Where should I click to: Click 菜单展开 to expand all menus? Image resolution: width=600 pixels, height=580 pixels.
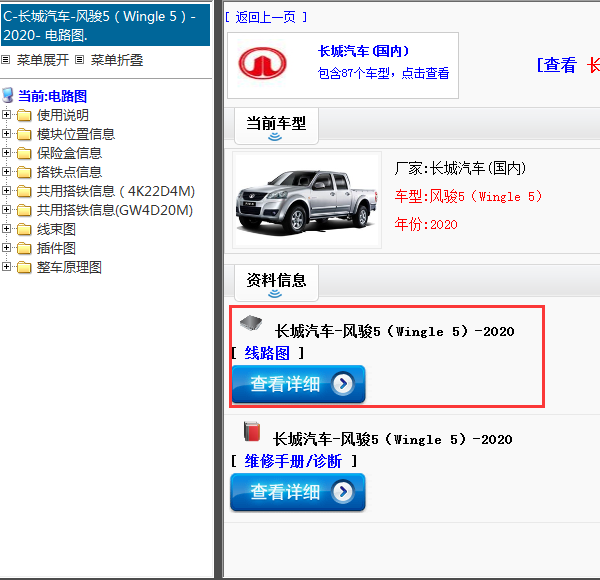pos(42,60)
